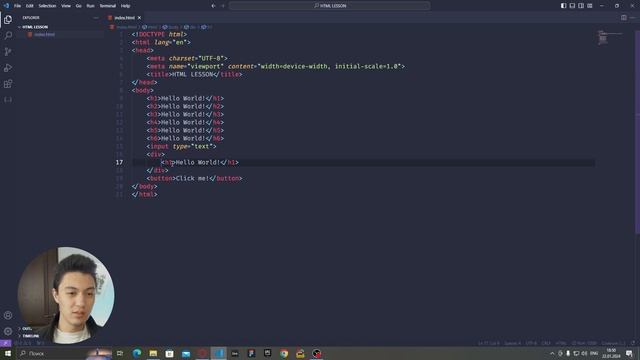Switch to the index.html tab
The height and width of the screenshot is (360, 640).
[x=124, y=18]
